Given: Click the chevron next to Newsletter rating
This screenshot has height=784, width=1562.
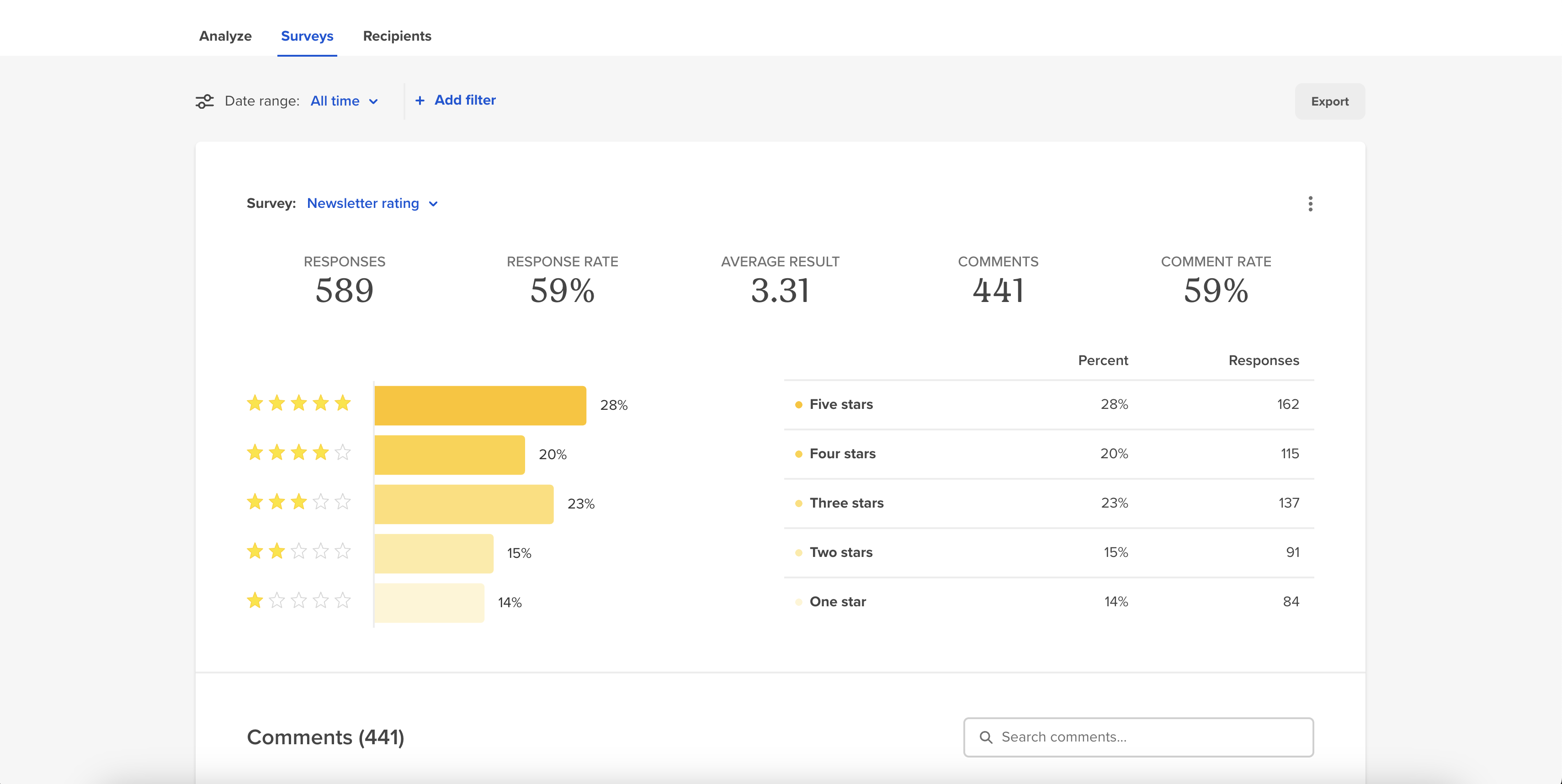Looking at the screenshot, I should pos(433,204).
